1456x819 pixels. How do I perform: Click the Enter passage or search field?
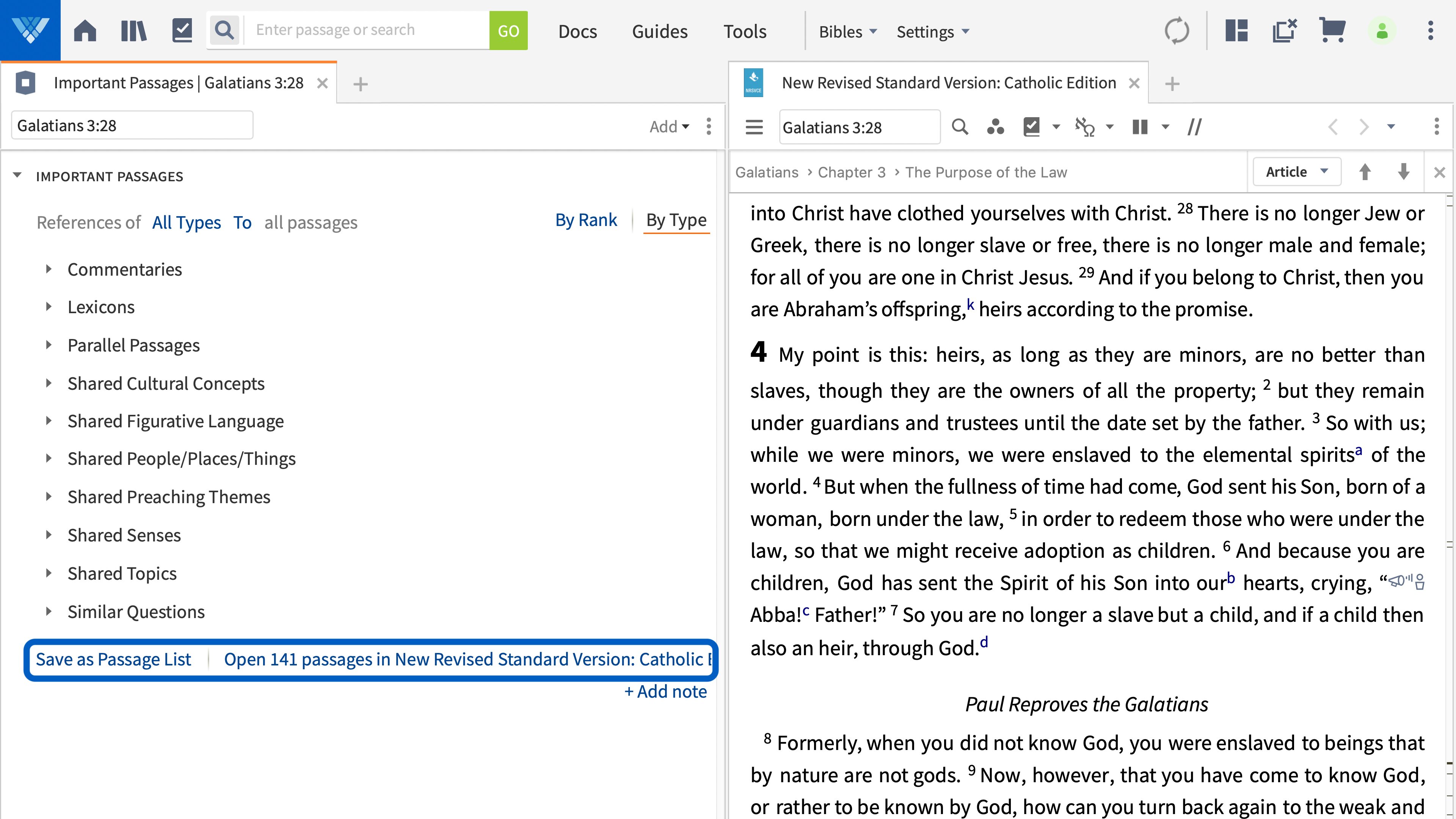point(366,30)
